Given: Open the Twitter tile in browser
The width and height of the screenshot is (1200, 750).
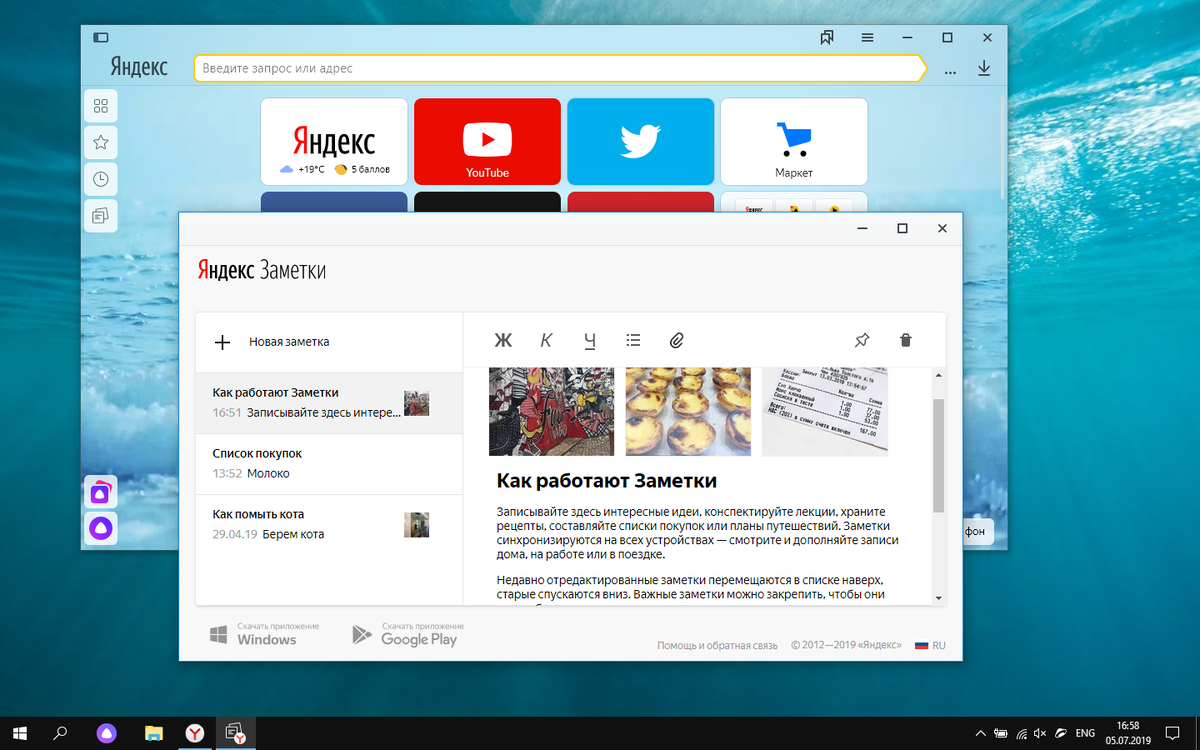Looking at the screenshot, I should 640,141.
